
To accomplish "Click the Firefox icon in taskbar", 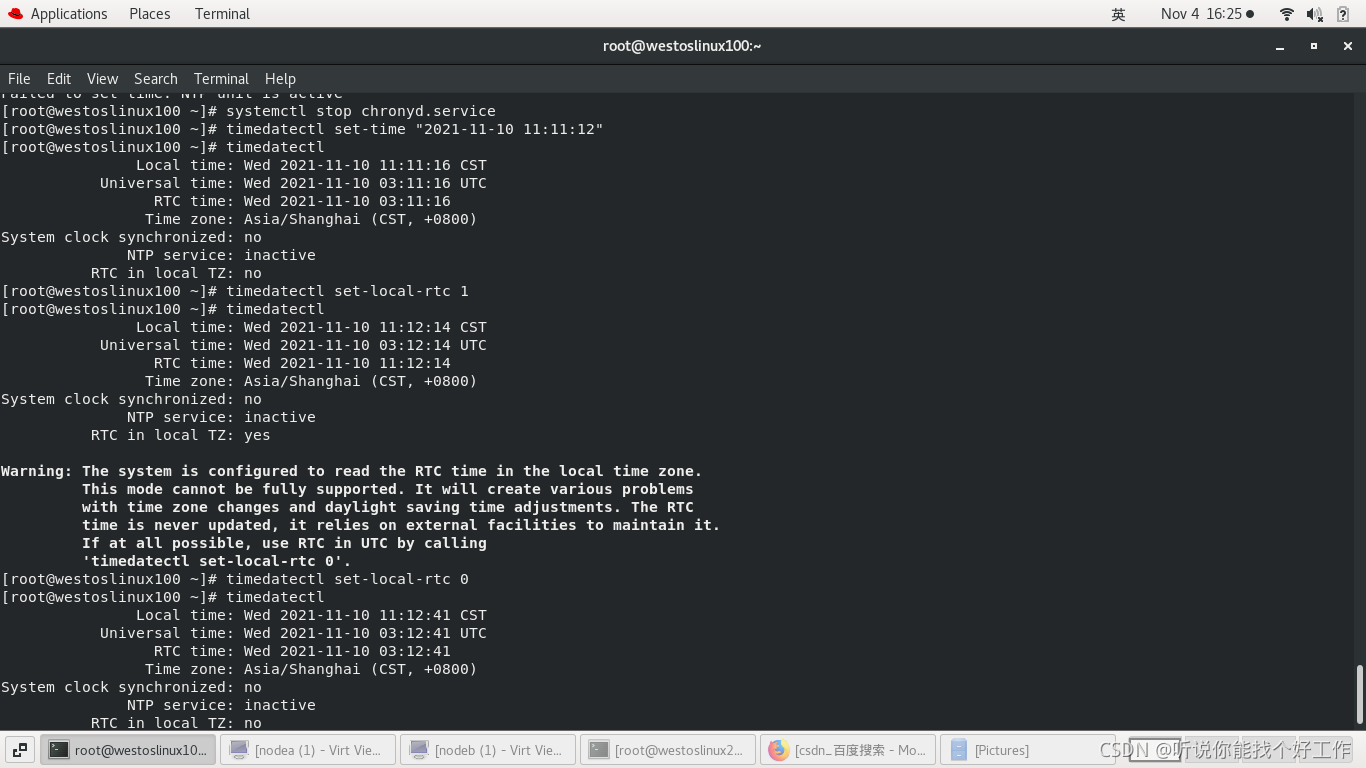I will (779, 750).
